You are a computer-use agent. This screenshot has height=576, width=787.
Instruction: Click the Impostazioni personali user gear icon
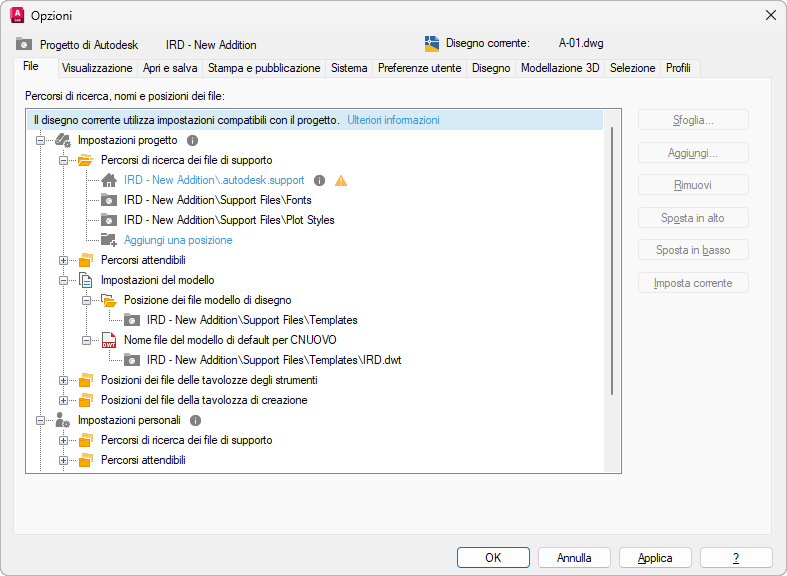pos(63,420)
